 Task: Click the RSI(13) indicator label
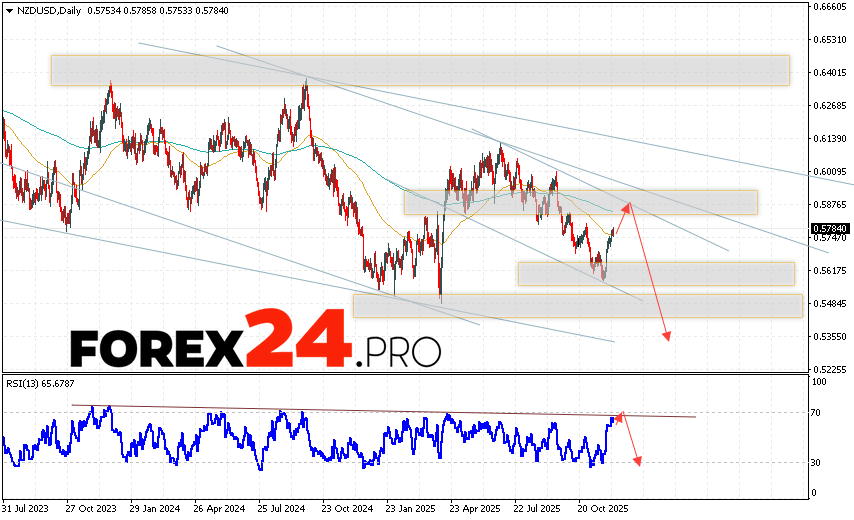point(24,383)
